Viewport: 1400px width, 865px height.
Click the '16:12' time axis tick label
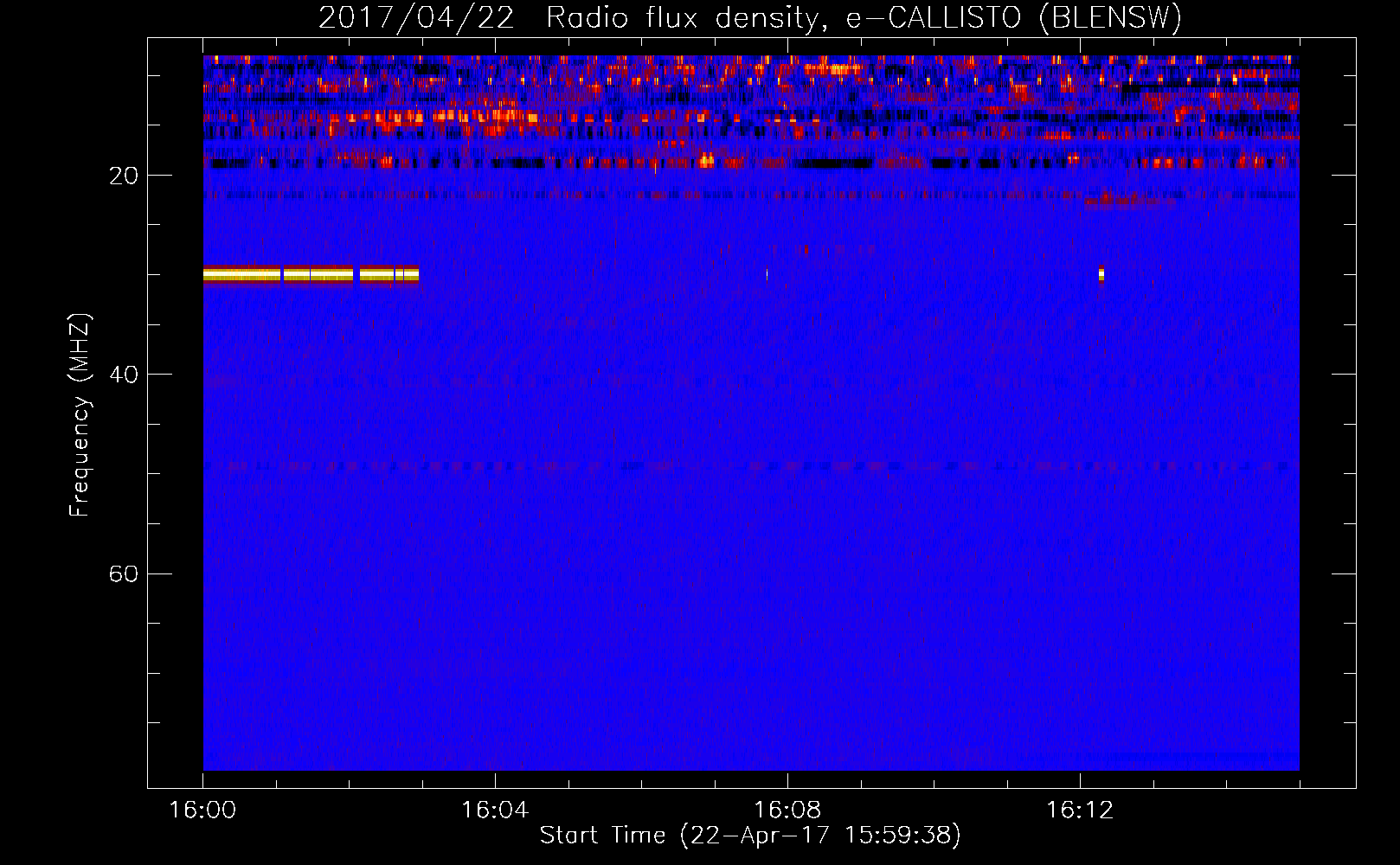[1080, 810]
